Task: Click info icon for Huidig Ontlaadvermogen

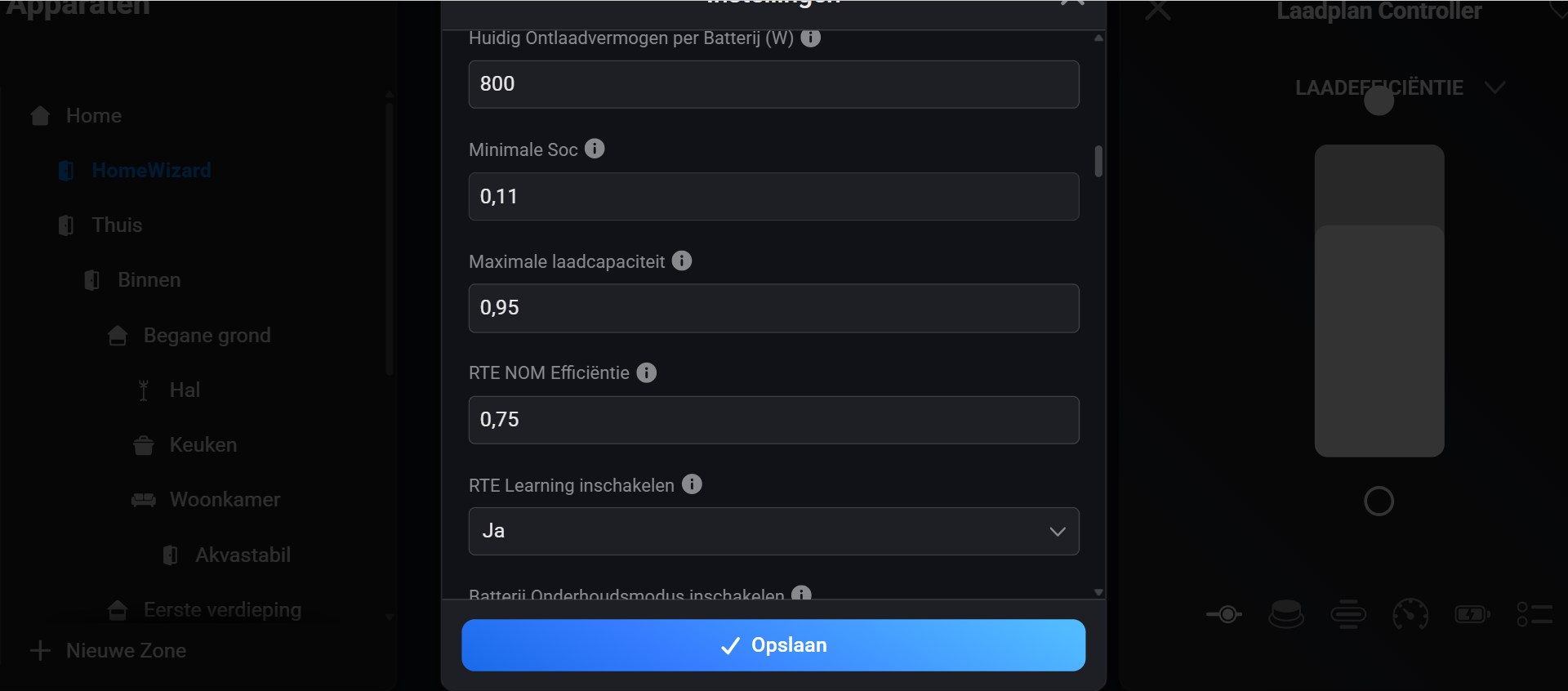Action: pos(810,38)
